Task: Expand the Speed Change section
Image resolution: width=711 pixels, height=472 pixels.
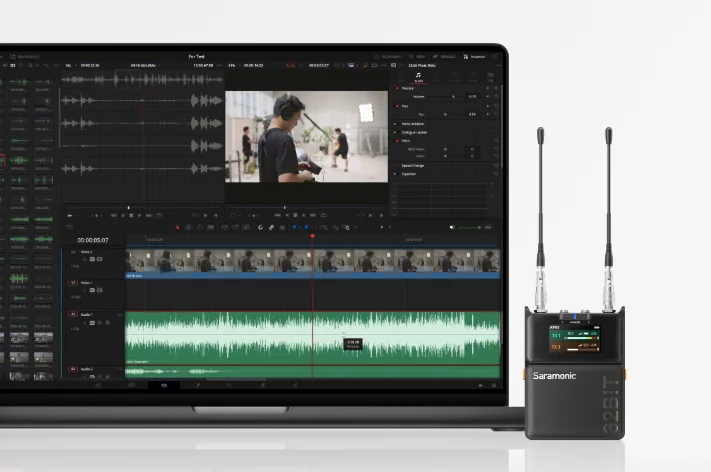Action: point(412,165)
